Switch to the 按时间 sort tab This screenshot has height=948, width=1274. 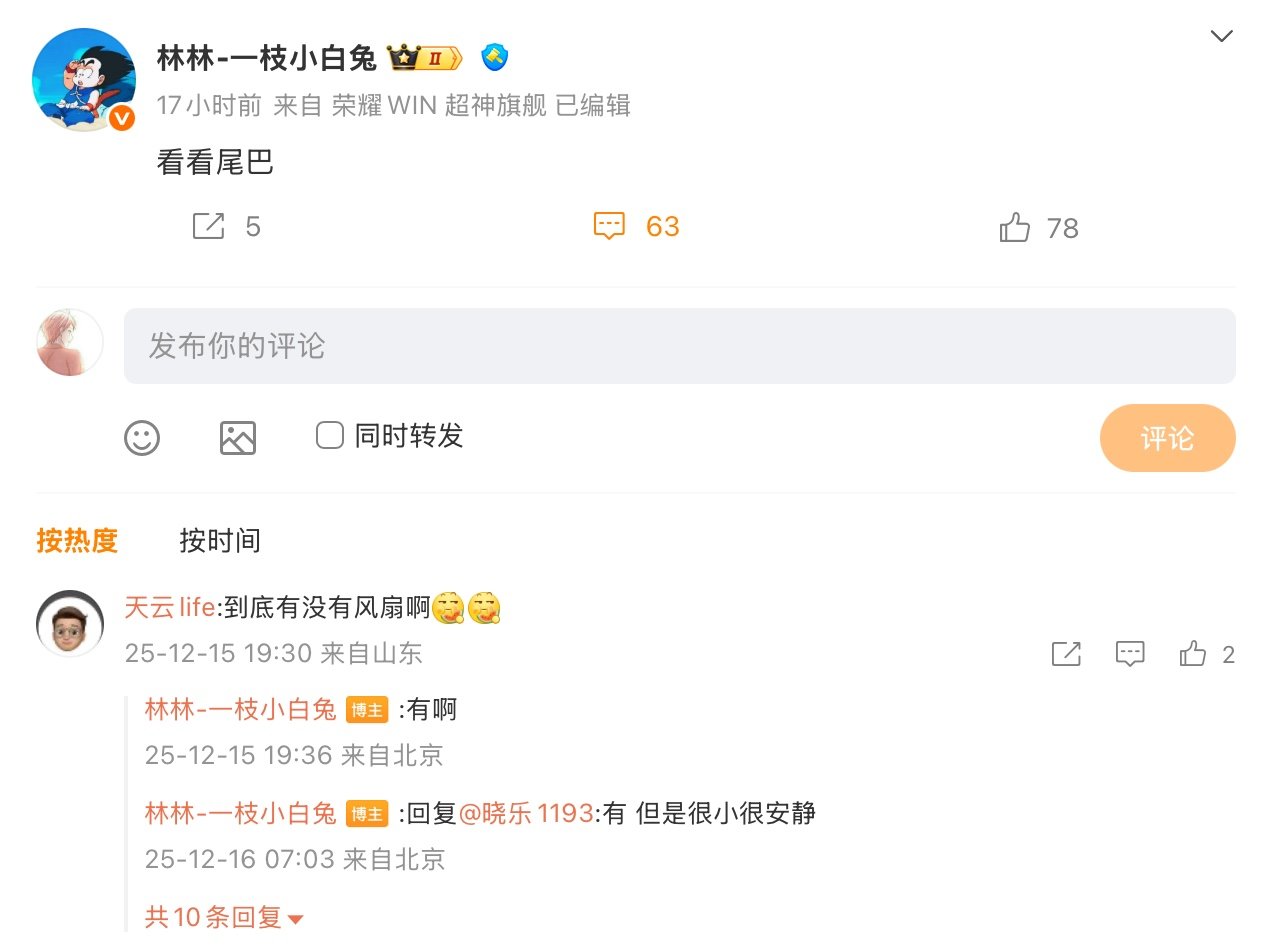220,541
